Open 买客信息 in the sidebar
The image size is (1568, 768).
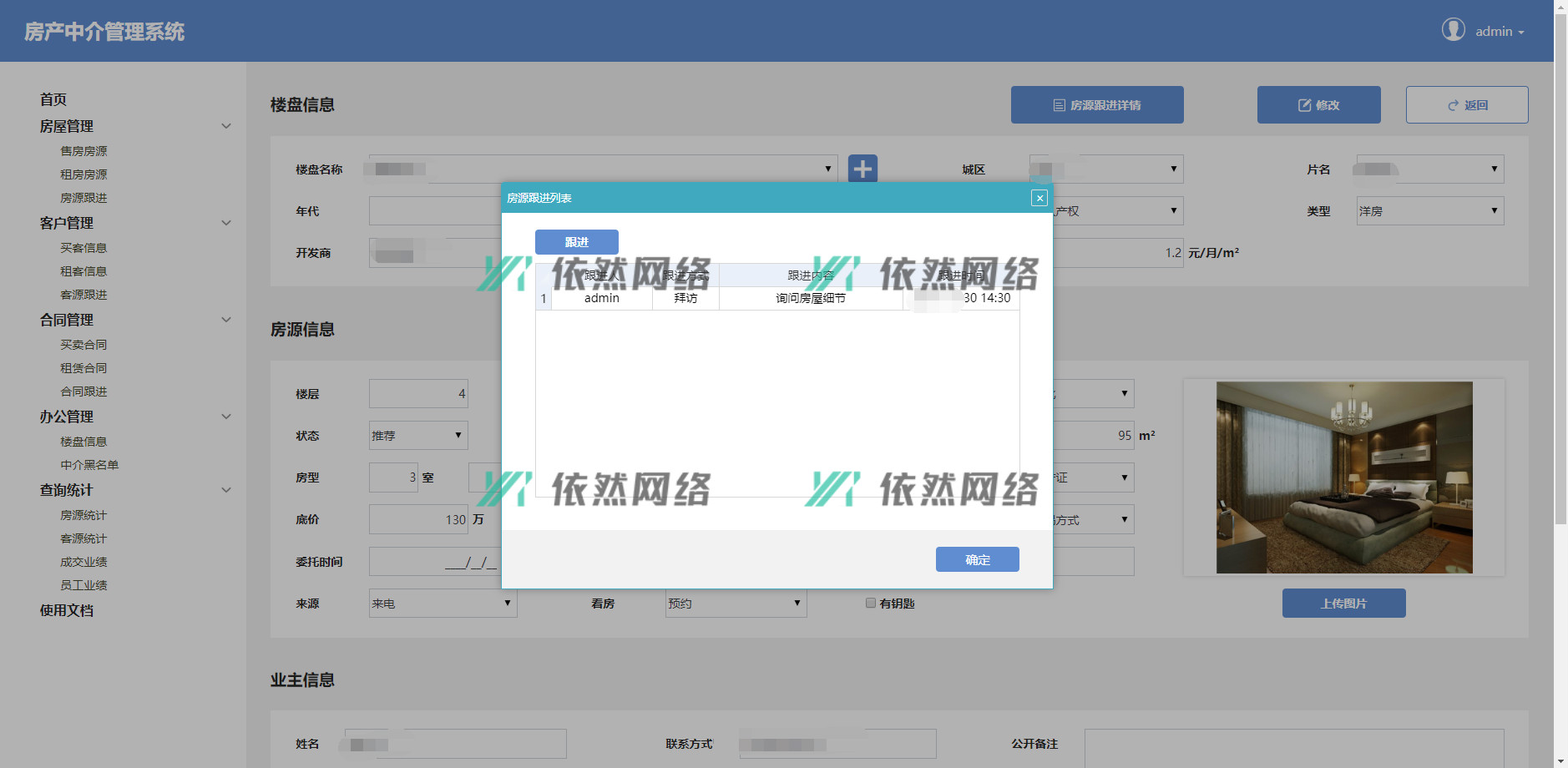(x=83, y=248)
